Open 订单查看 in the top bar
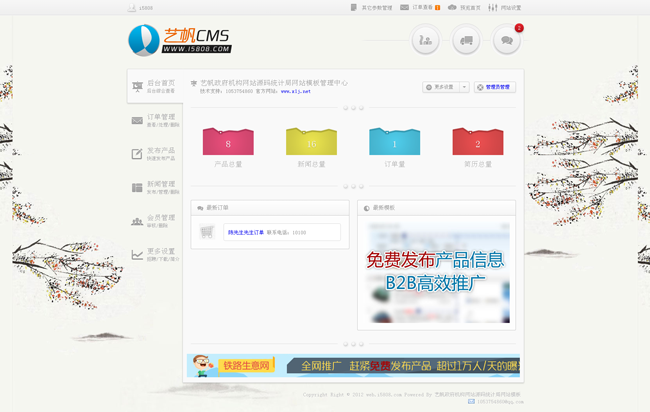The height and width of the screenshot is (412, 650). tap(420, 7)
